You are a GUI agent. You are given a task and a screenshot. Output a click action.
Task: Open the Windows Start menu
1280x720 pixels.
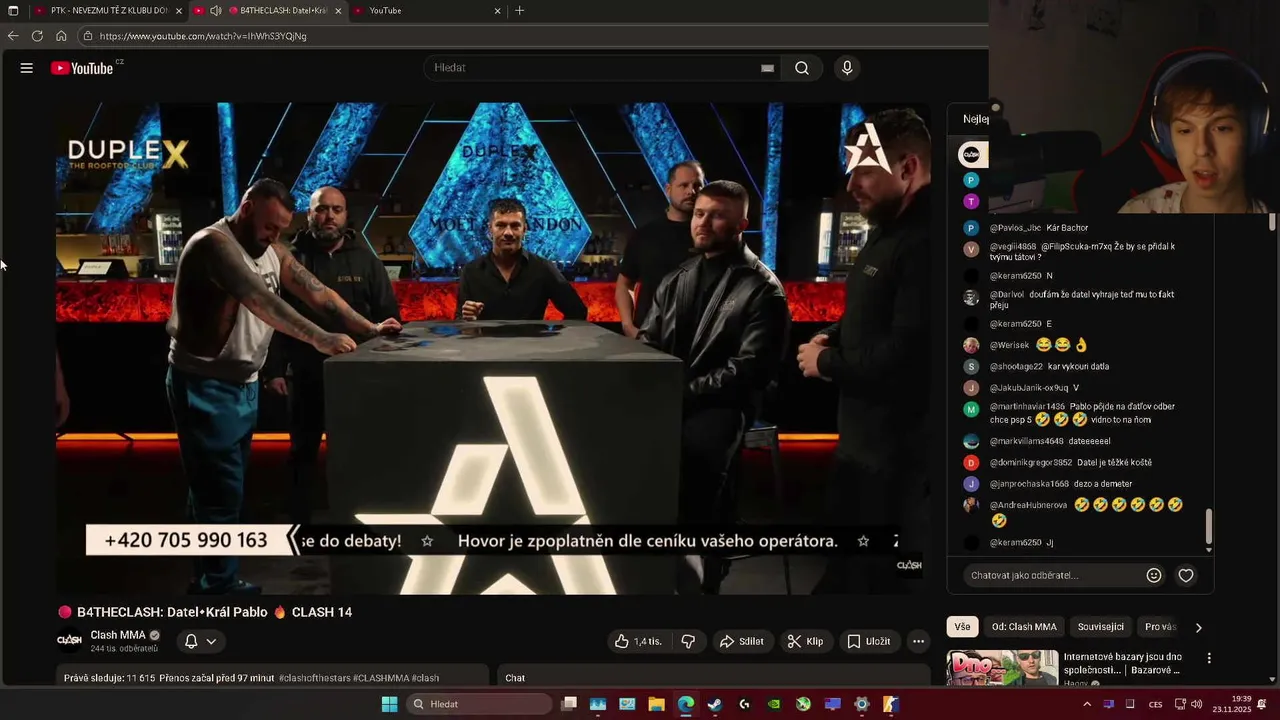(389, 704)
